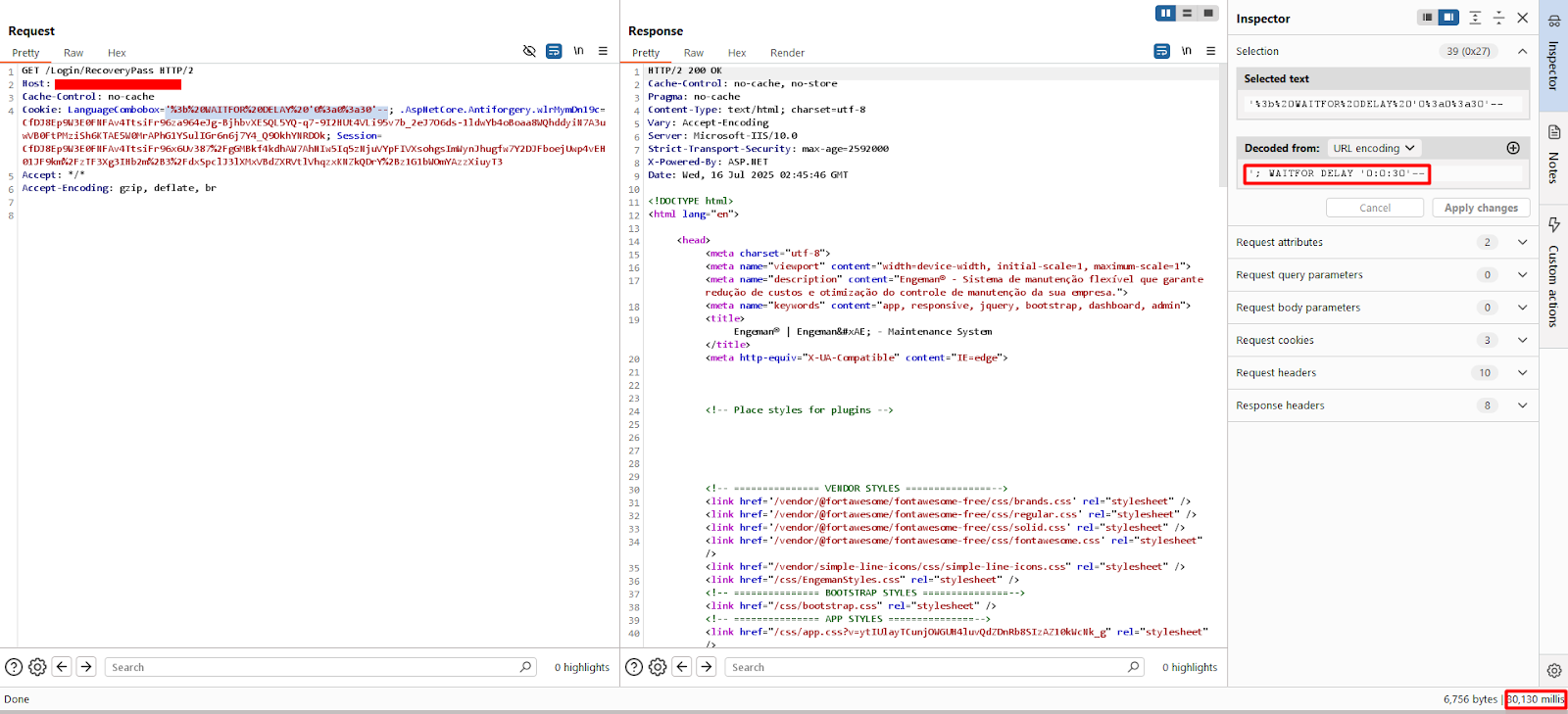Switch Request view to Raw tab
This screenshot has width=1568, height=714.
[x=73, y=53]
